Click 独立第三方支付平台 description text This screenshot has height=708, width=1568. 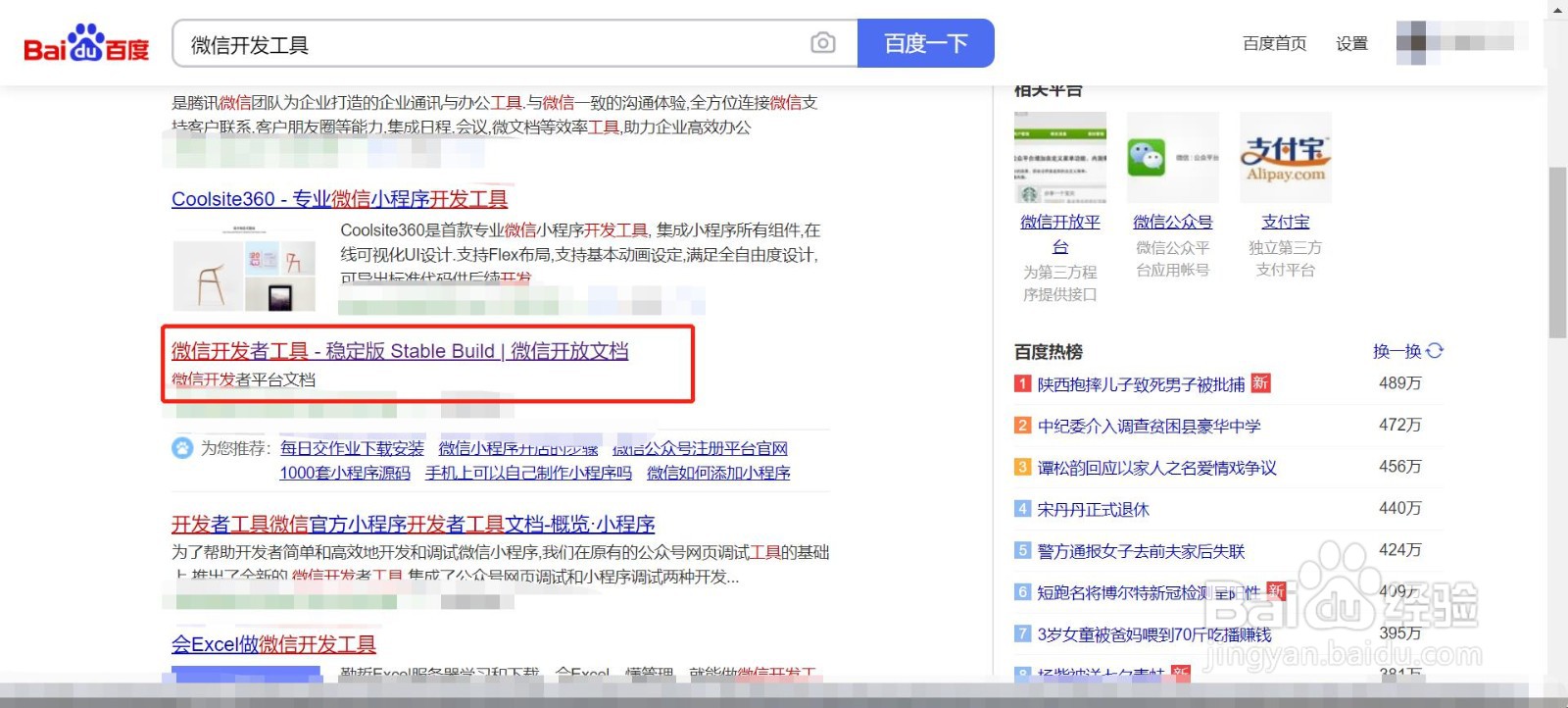point(1286,259)
